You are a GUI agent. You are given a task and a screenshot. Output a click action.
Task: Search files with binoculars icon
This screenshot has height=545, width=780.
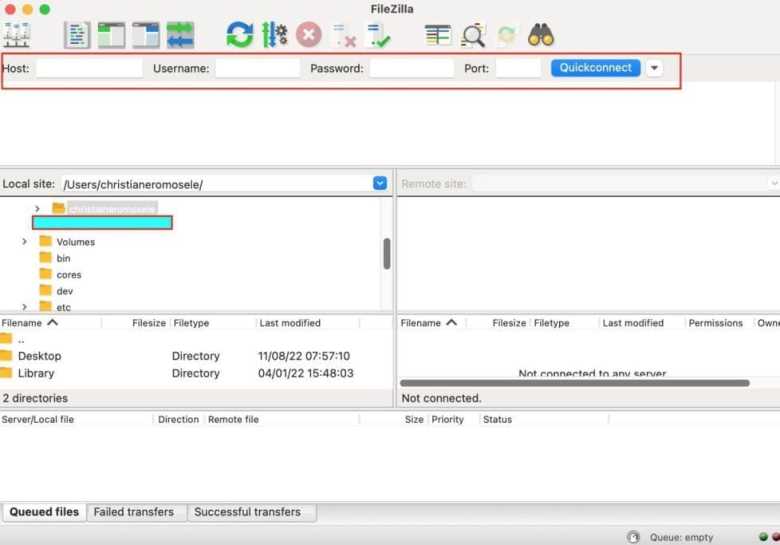(541, 35)
